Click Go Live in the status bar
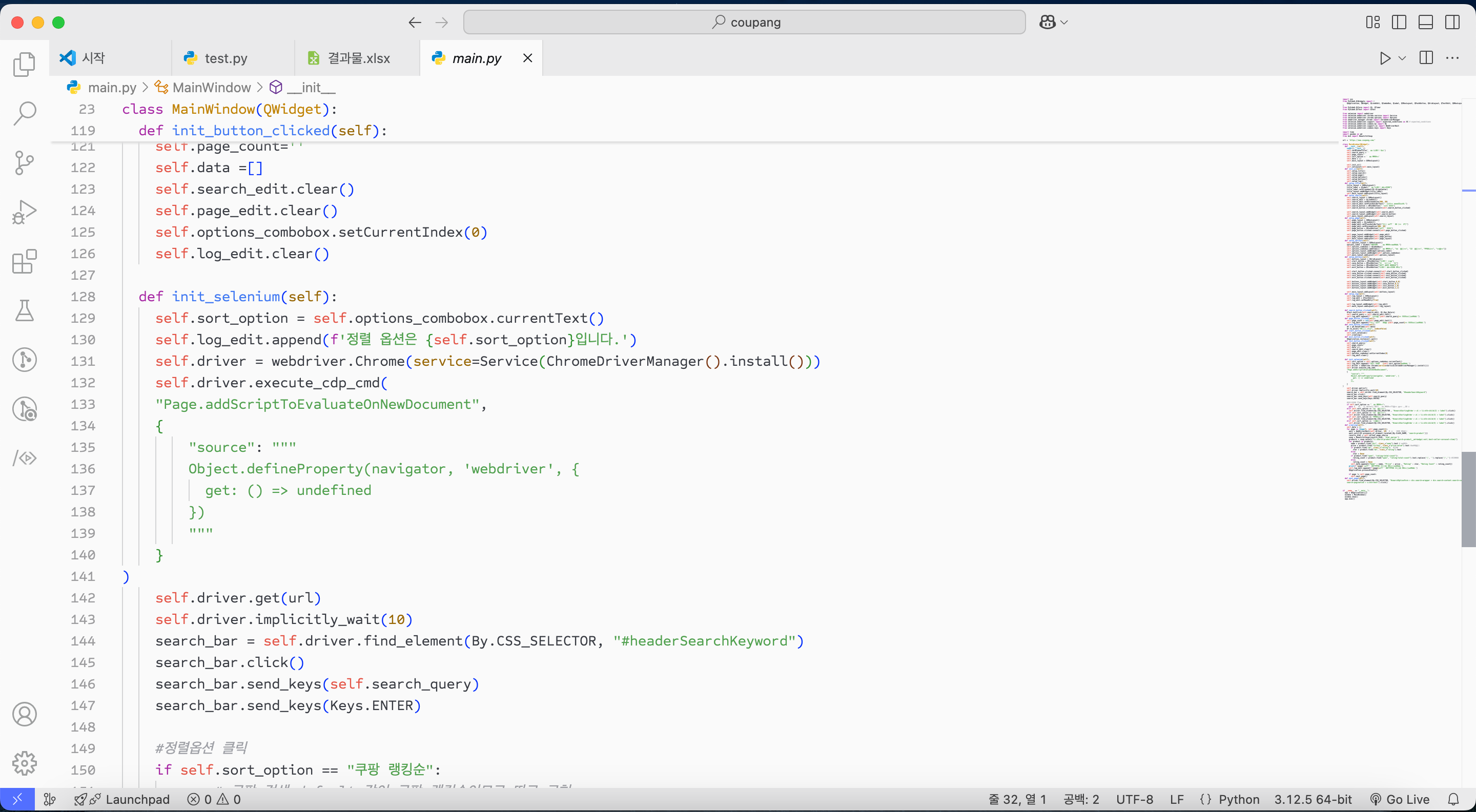The width and height of the screenshot is (1476, 812). pyautogui.click(x=1400, y=799)
